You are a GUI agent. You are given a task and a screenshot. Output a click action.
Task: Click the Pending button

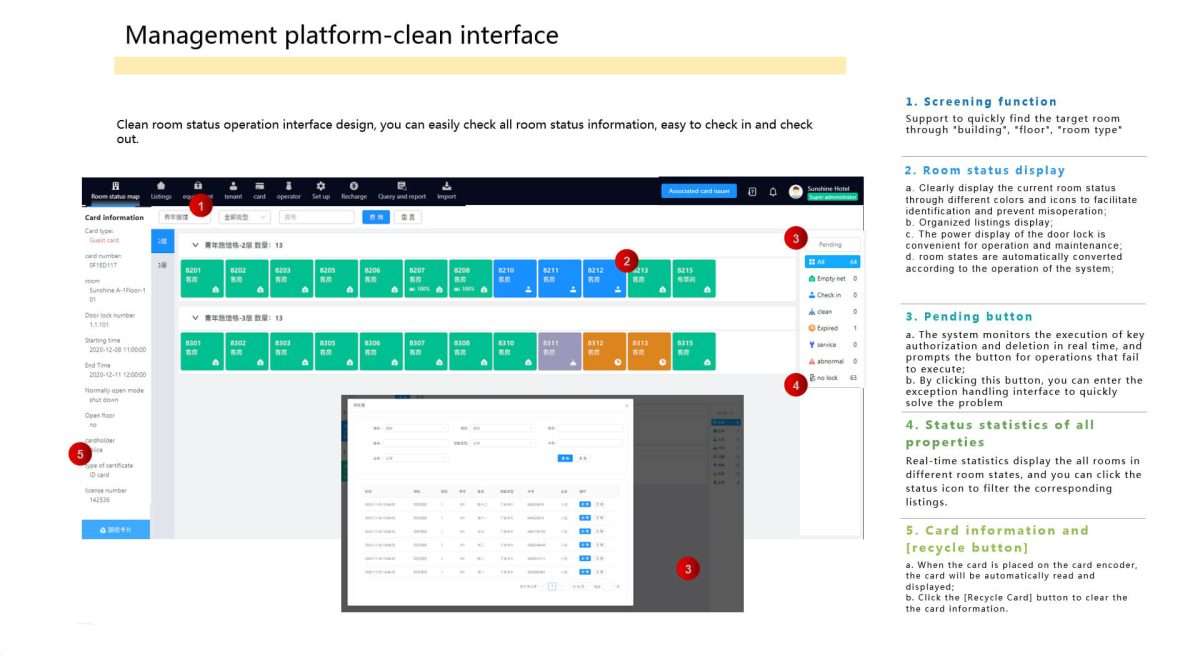click(x=830, y=244)
